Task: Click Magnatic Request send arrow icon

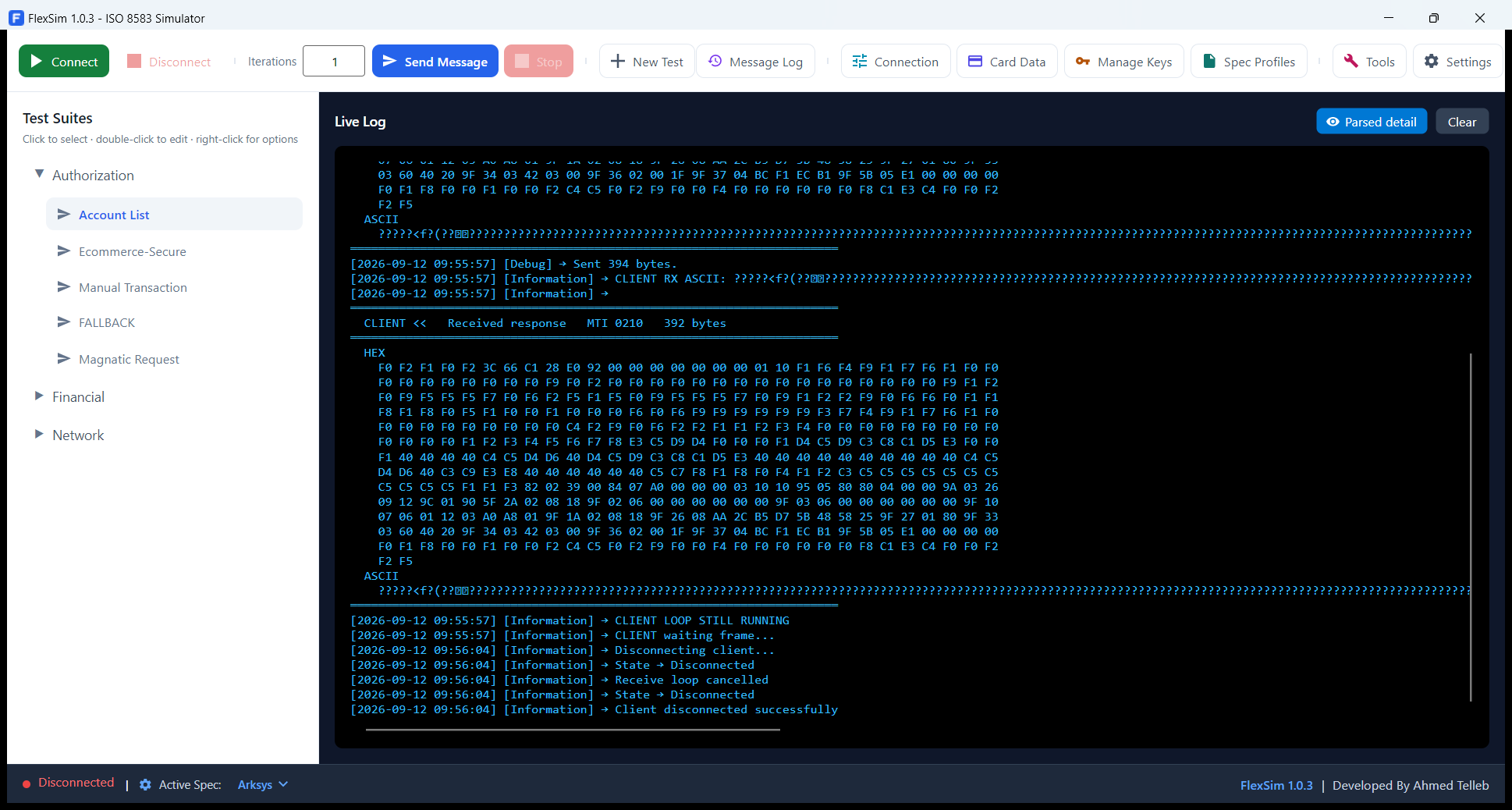Action: (x=64, y=358)
